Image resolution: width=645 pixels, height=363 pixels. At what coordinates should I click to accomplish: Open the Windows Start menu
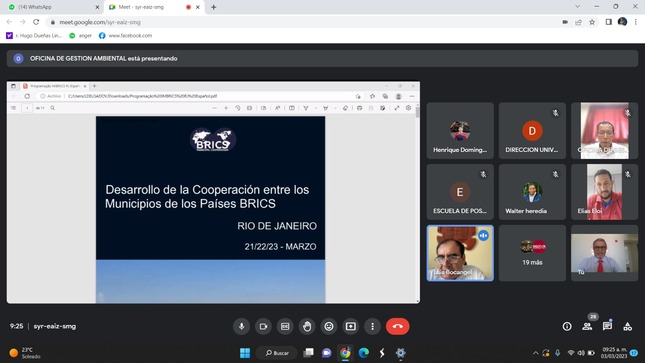245,353
